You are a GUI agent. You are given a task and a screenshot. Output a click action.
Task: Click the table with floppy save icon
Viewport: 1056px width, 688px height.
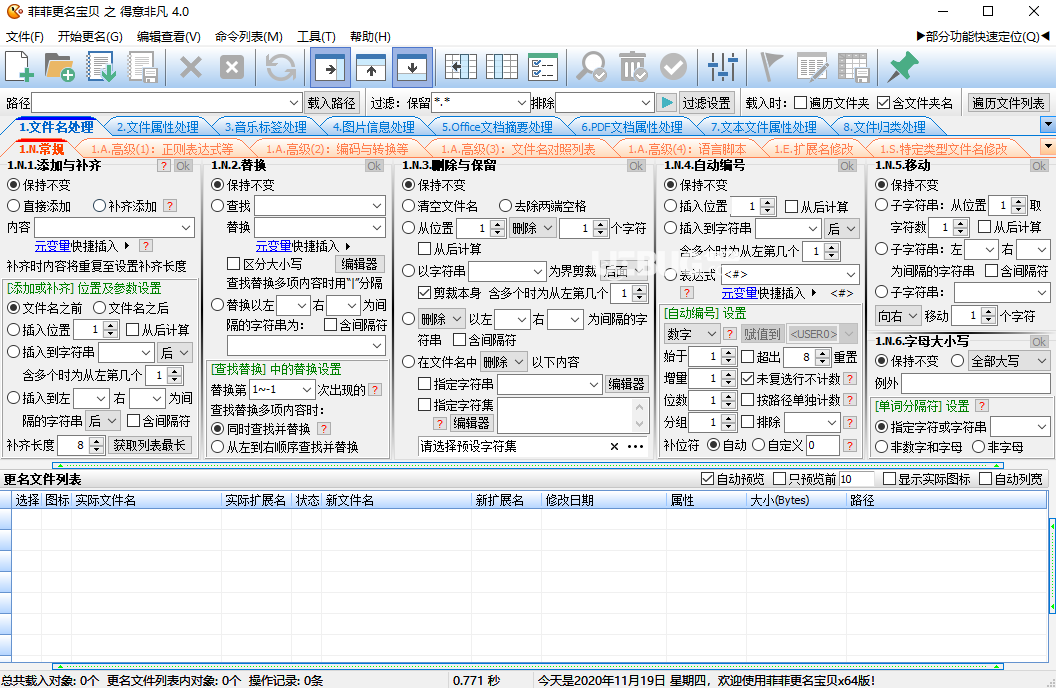click(x=854, y=67)
